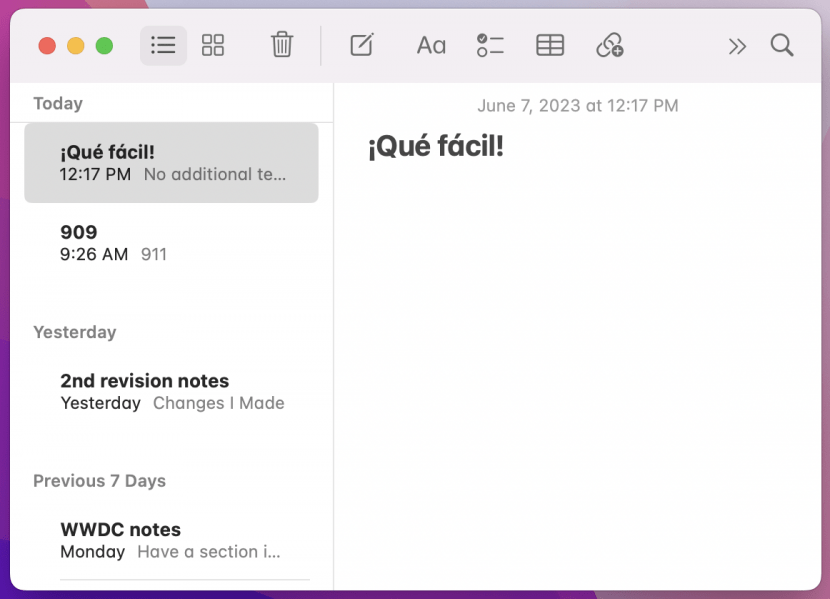Delete the ¡Qué fácil! note

[x=282, y=45]
